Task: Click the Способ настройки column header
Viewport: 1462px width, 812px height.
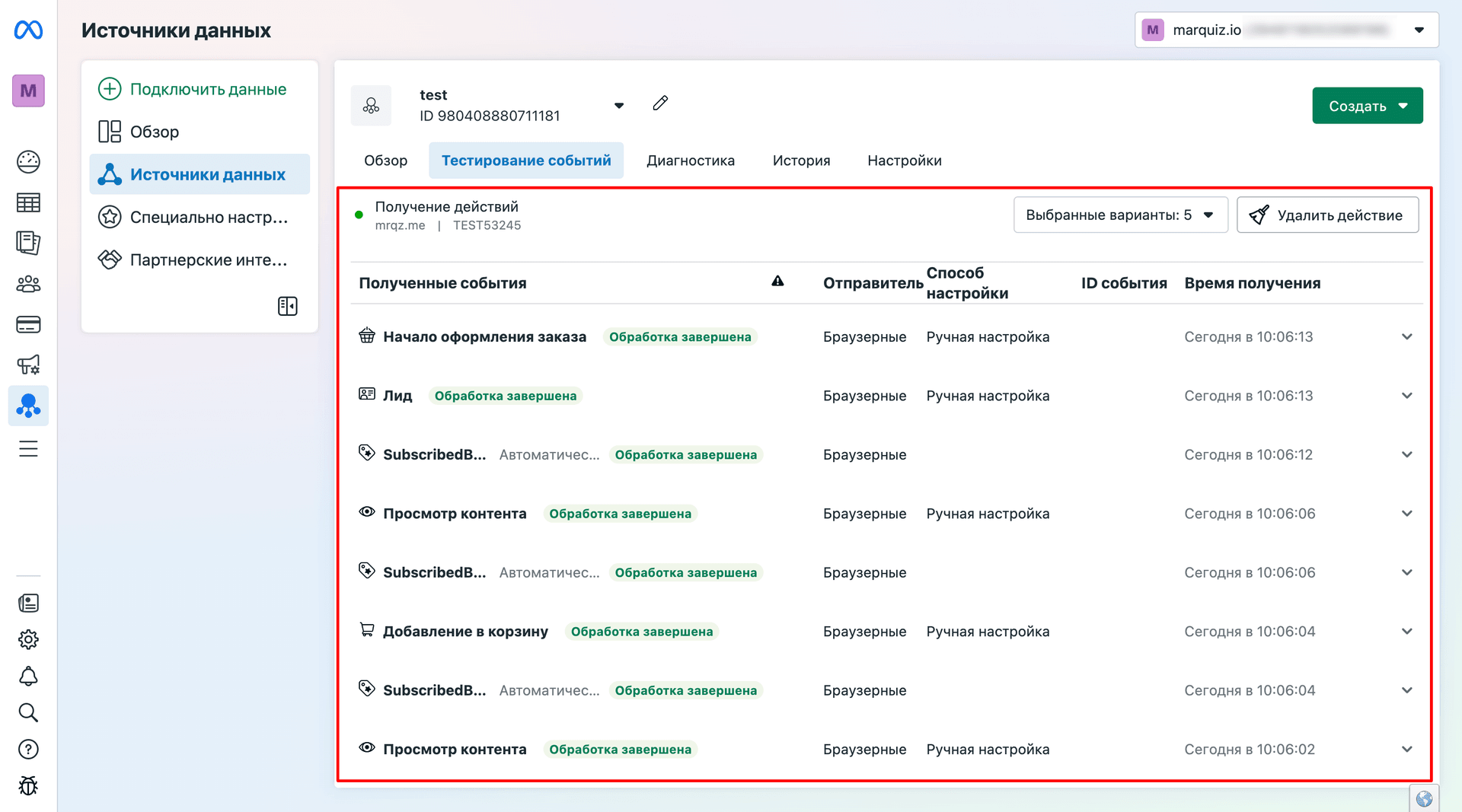Action: (x=967, y=283)
